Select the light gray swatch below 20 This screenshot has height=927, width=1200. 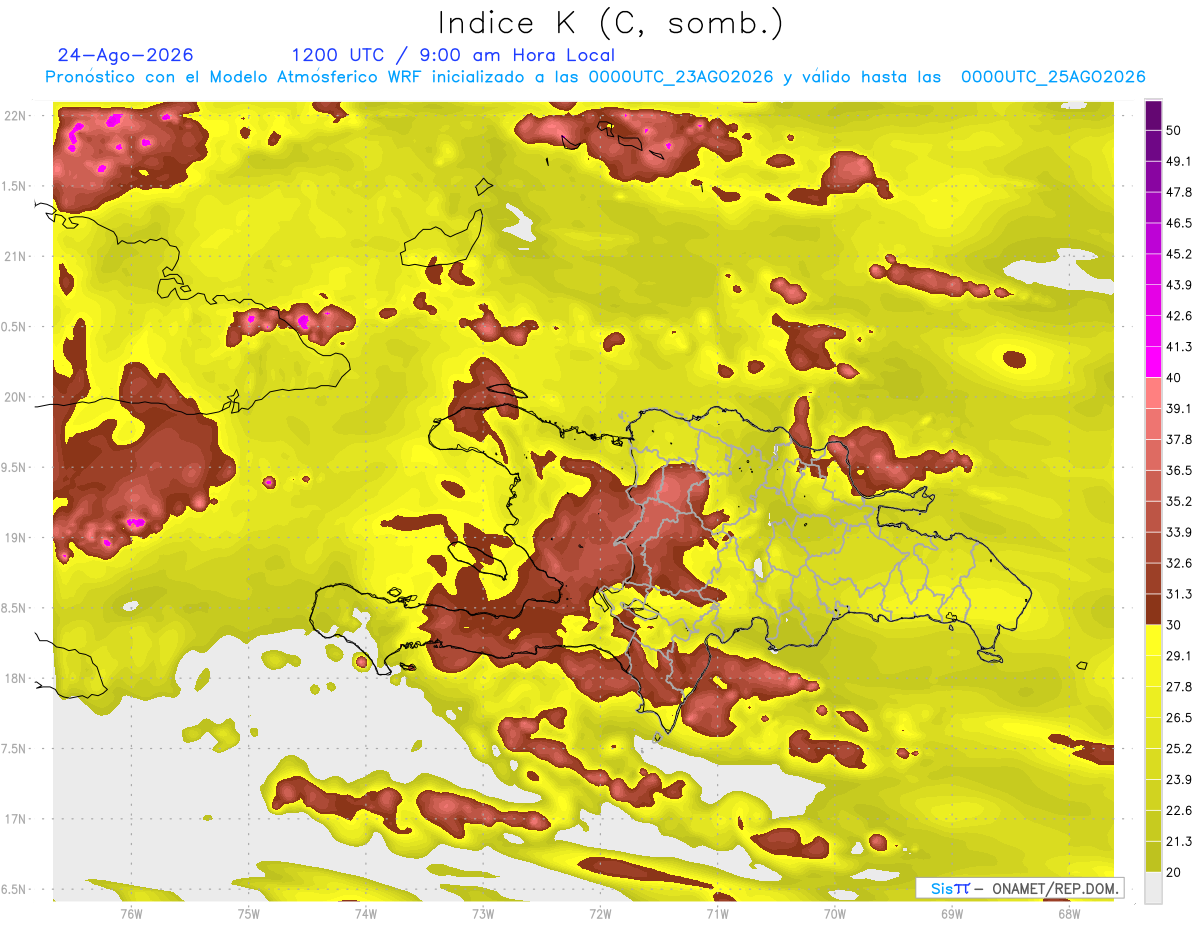1153,887
